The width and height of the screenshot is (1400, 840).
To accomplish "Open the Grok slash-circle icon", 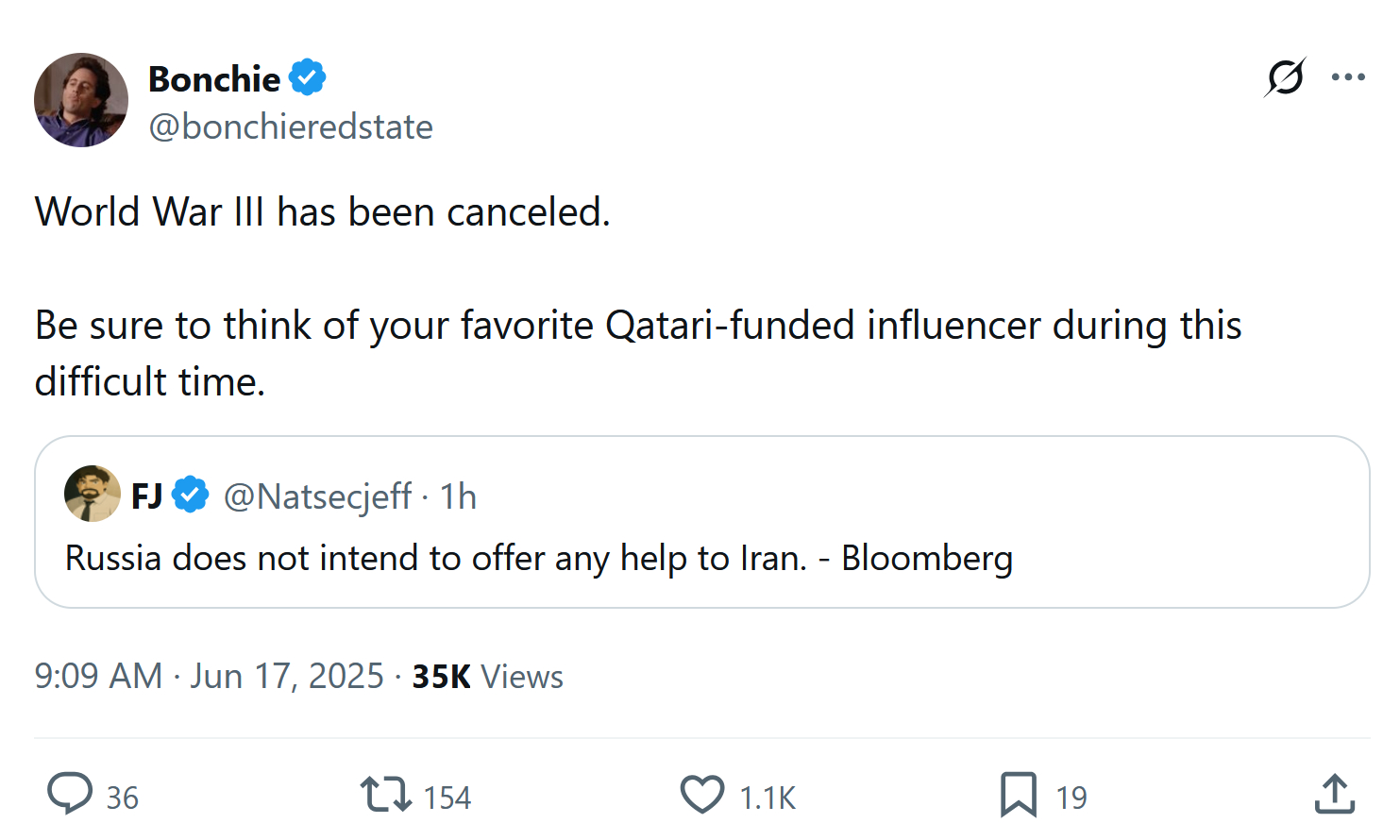I will pyautogui.click(x=1285, y=77).
